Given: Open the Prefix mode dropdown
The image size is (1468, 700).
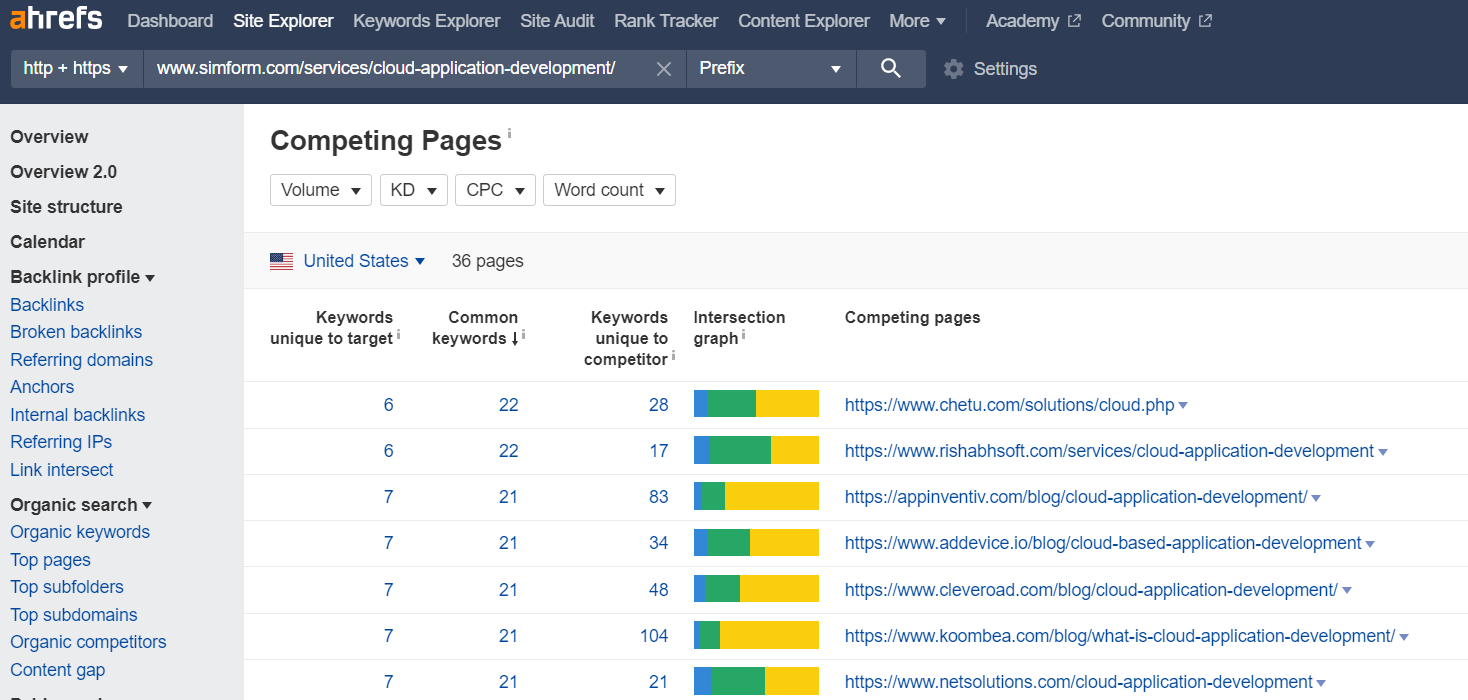Looking at the screenshot, I should 771,69.
